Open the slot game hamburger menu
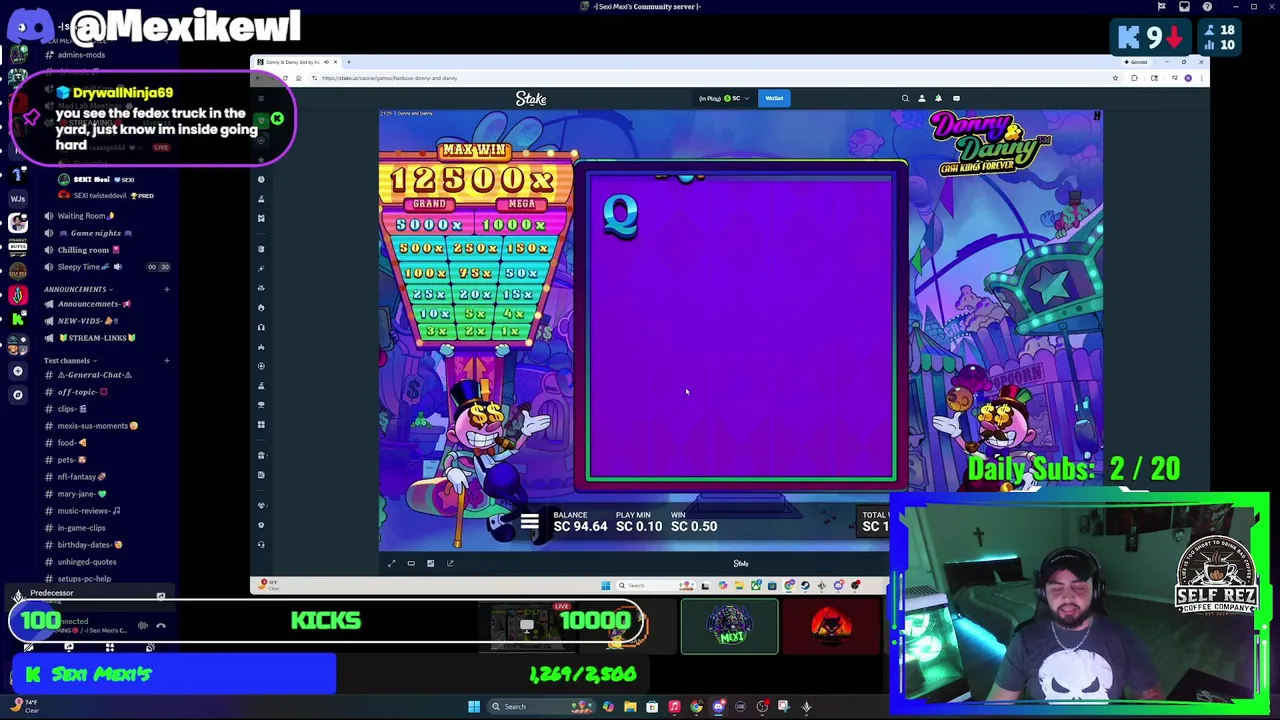The height and width of the screenshot is (720, 1280). click(529, 523)
